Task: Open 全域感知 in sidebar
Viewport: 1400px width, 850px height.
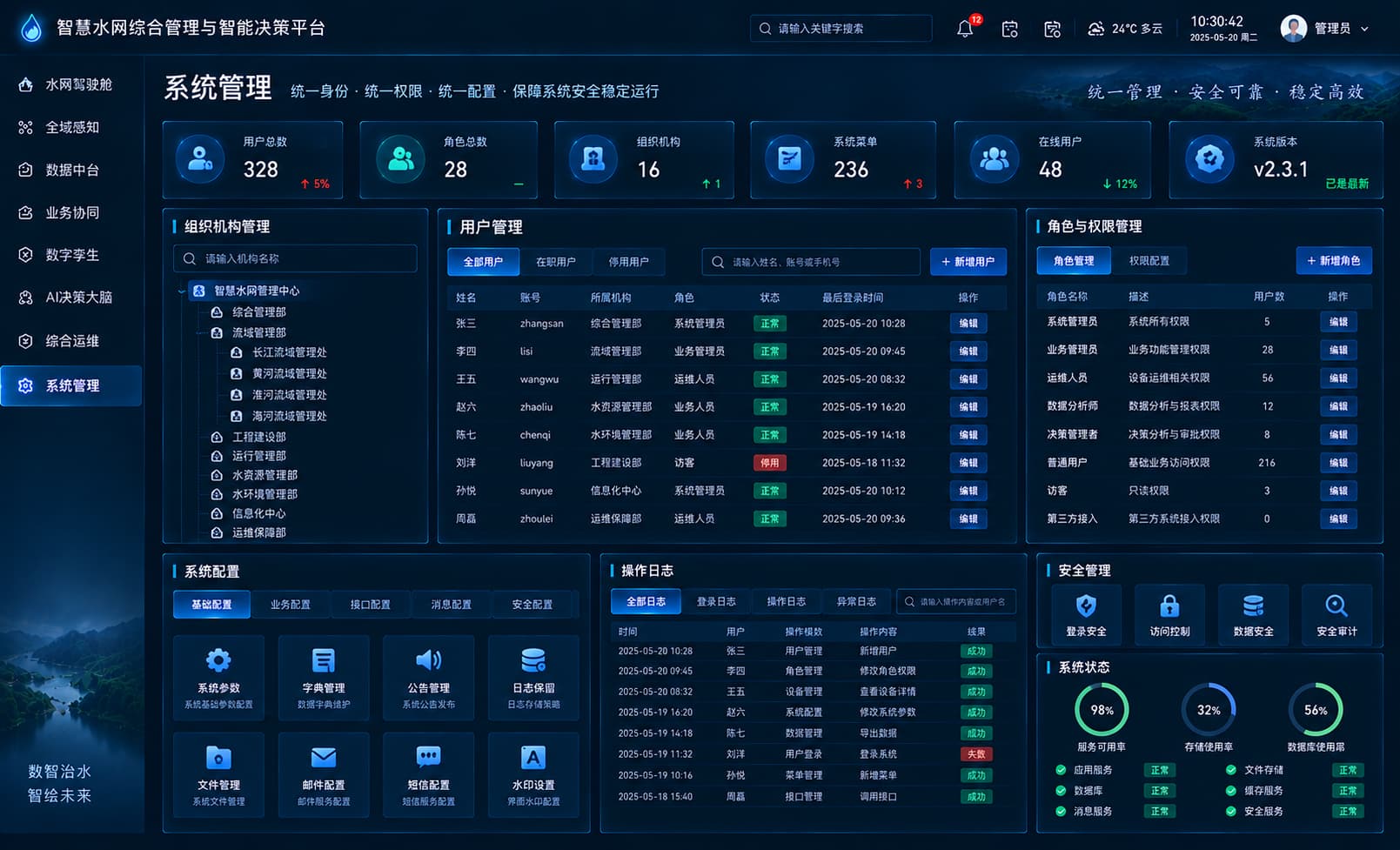Action: [x=72, y=127]
